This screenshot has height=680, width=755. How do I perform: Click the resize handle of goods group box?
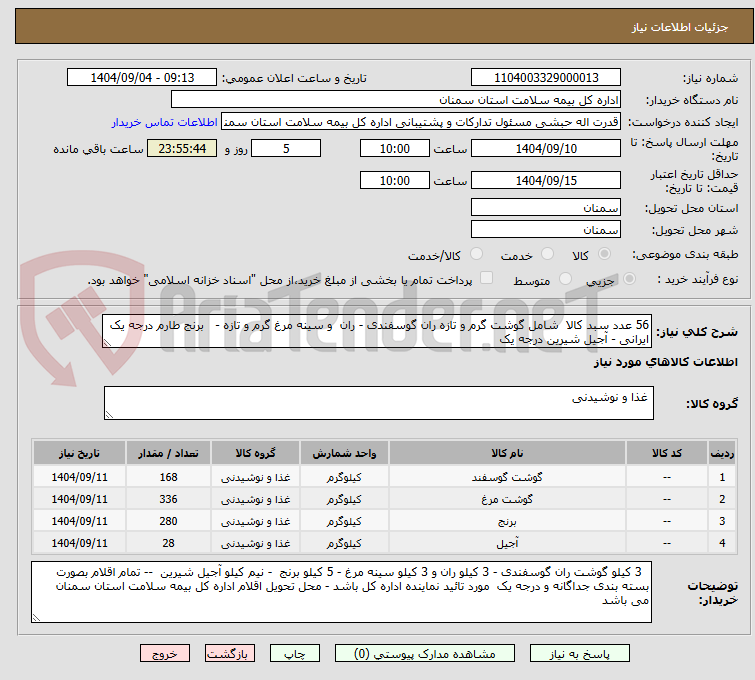click(x=109, y=415)
